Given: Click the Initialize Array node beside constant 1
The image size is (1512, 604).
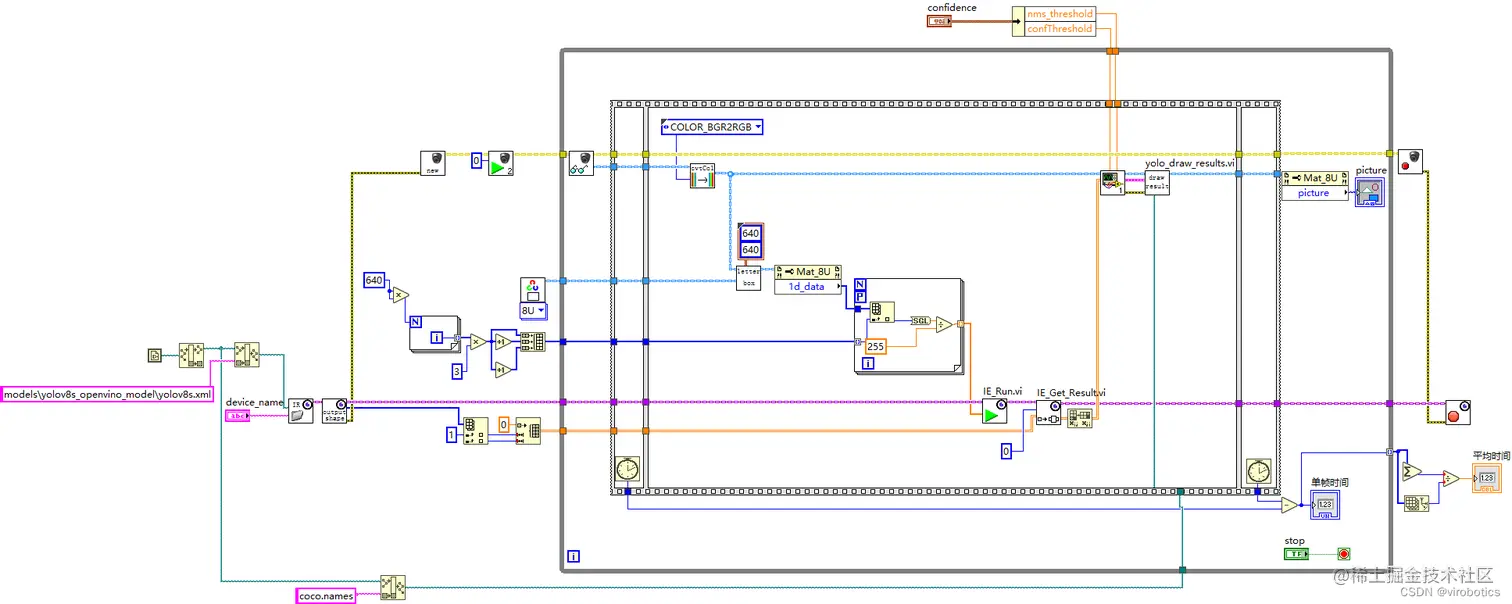Looking at the screenshot, I should click(475, 431).
